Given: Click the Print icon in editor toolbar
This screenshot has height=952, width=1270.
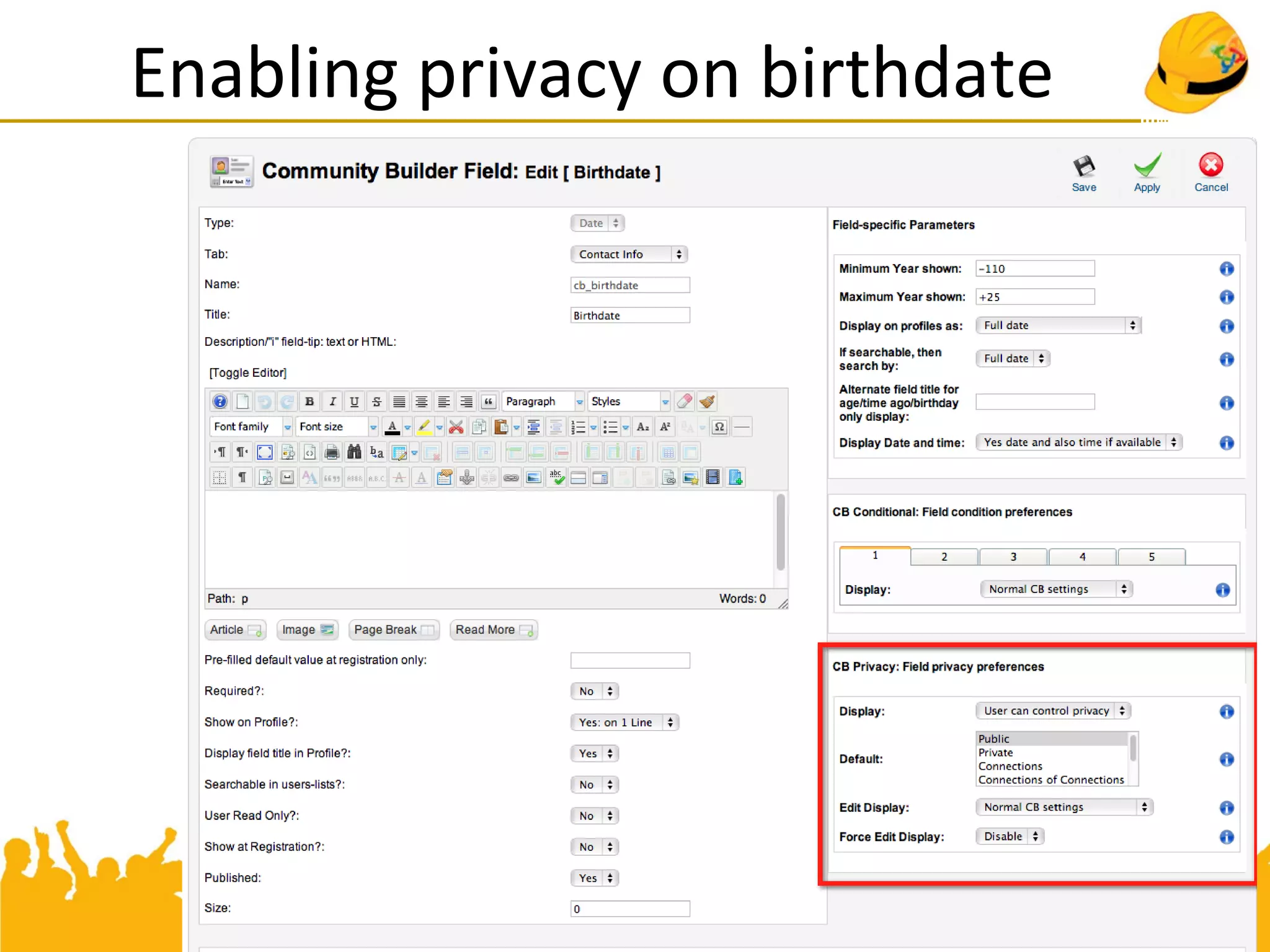Looking at the screenshot, I should click(x=332, y=452).
